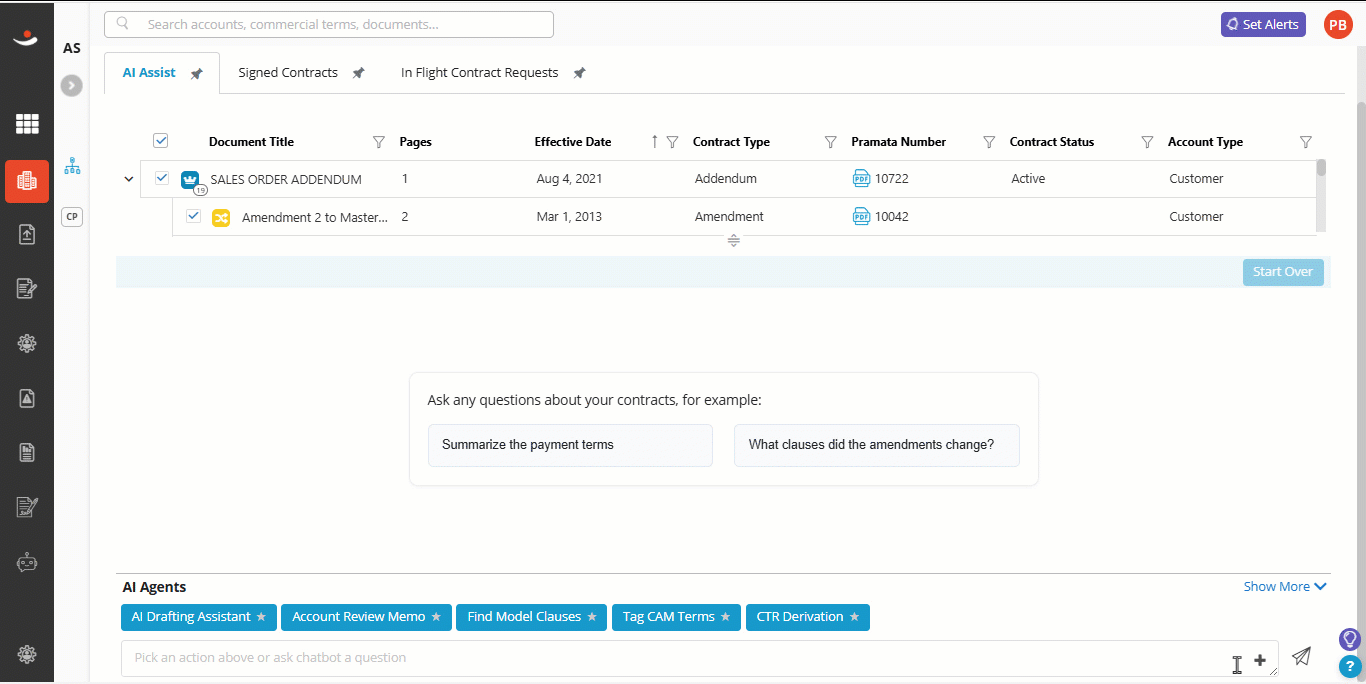Open the Document Title filter icon

pos(378,142)
